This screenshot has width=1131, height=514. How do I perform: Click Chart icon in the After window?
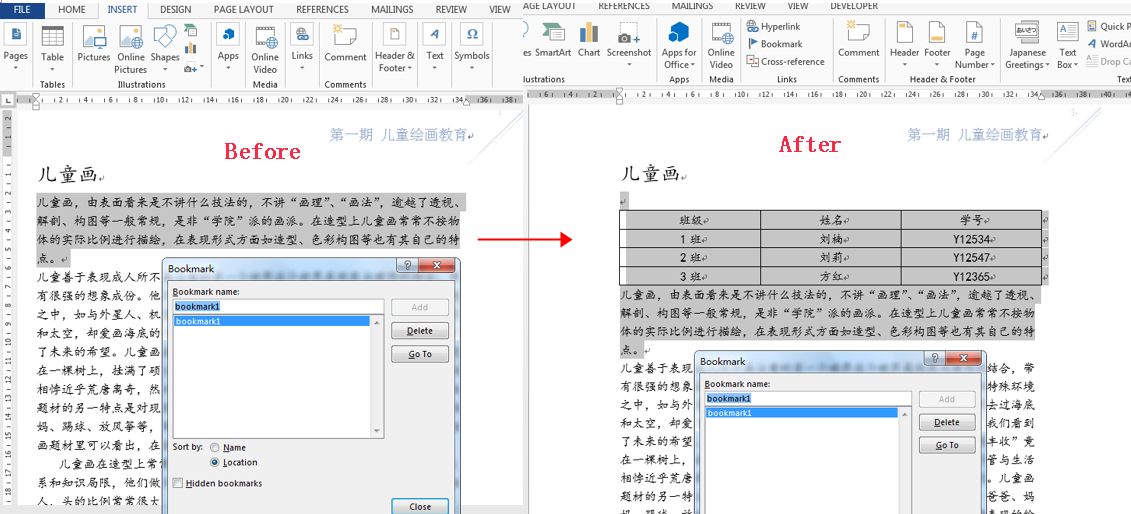[589, 32]
